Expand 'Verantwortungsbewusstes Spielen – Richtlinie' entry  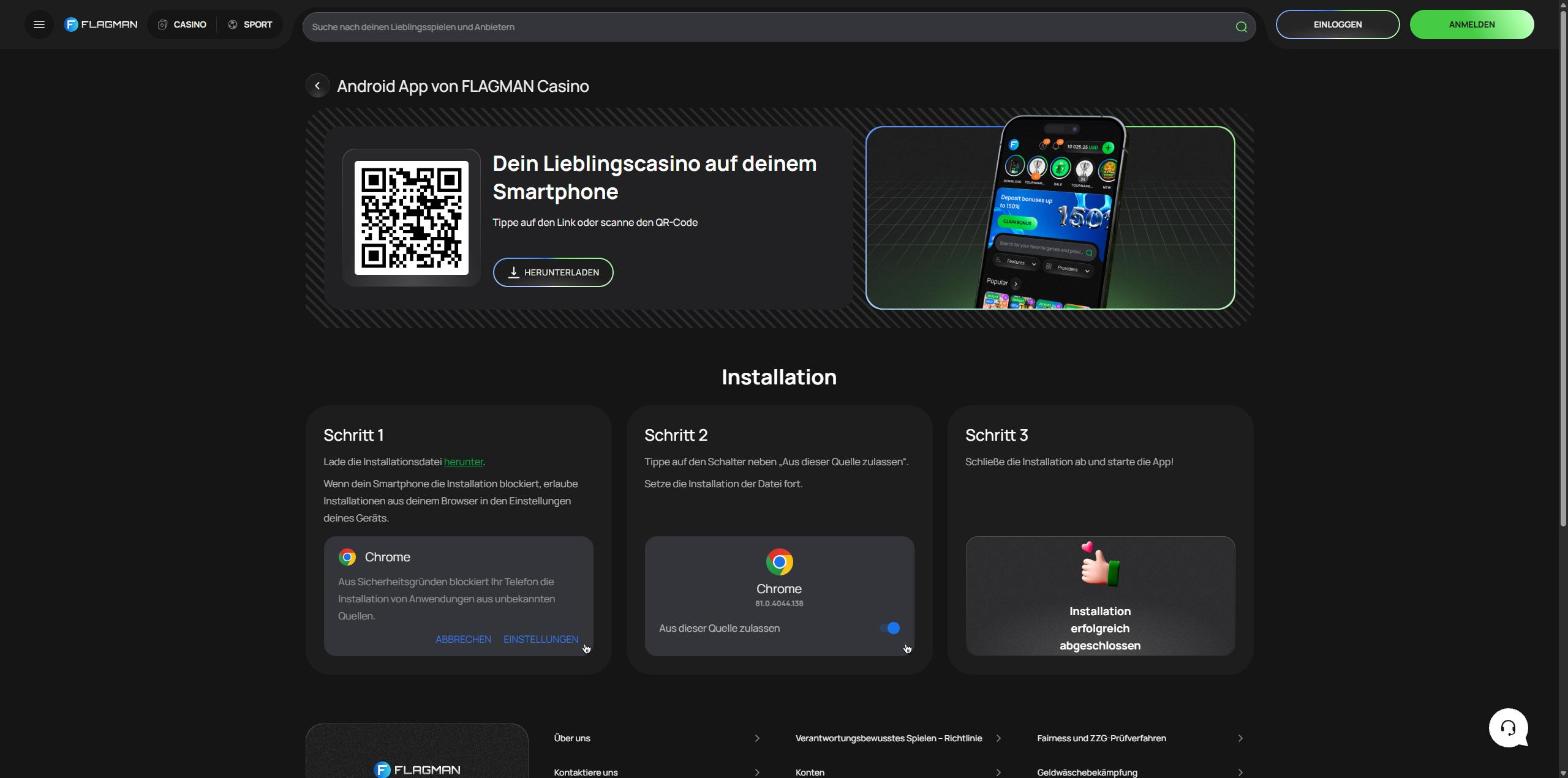pyautogui.click(x=898, y=738)
